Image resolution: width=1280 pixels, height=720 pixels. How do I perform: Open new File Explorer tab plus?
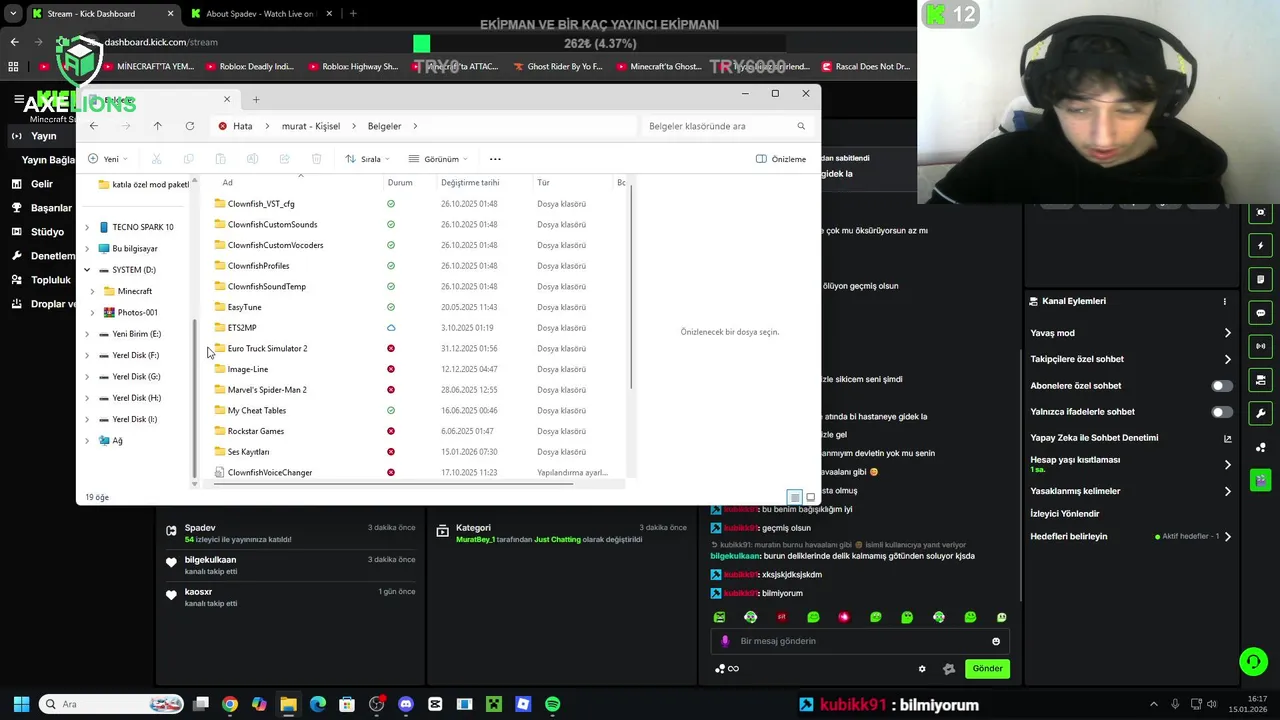[x=256, y=99]
